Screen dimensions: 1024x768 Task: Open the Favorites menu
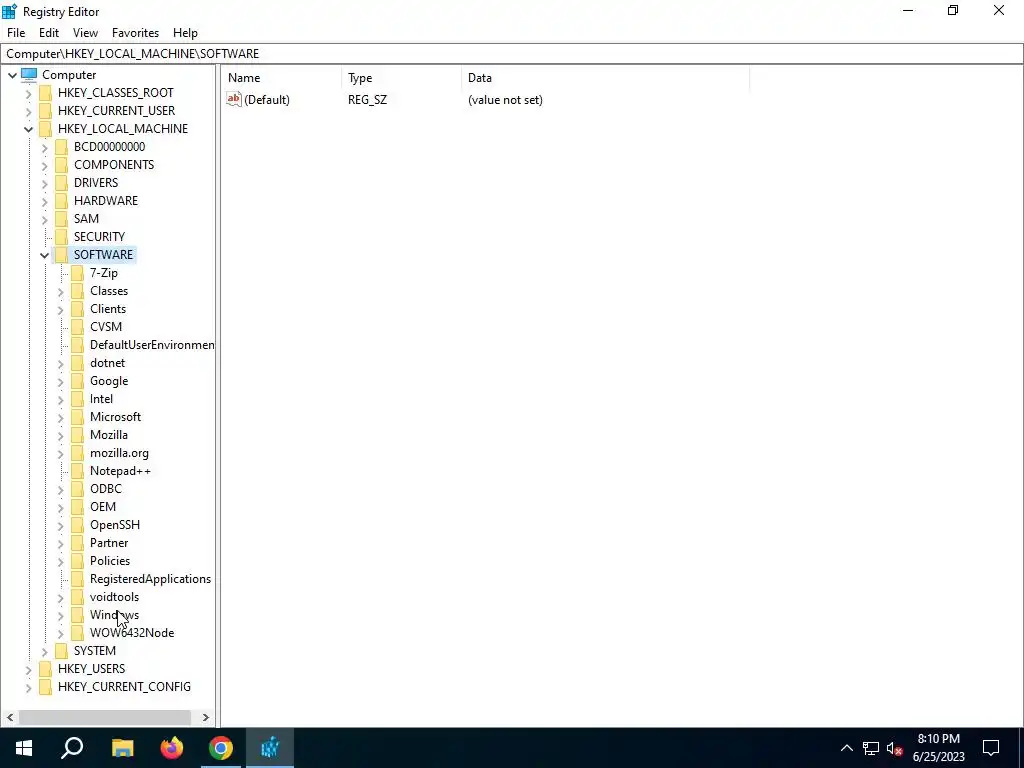click(x=135, y=33)
